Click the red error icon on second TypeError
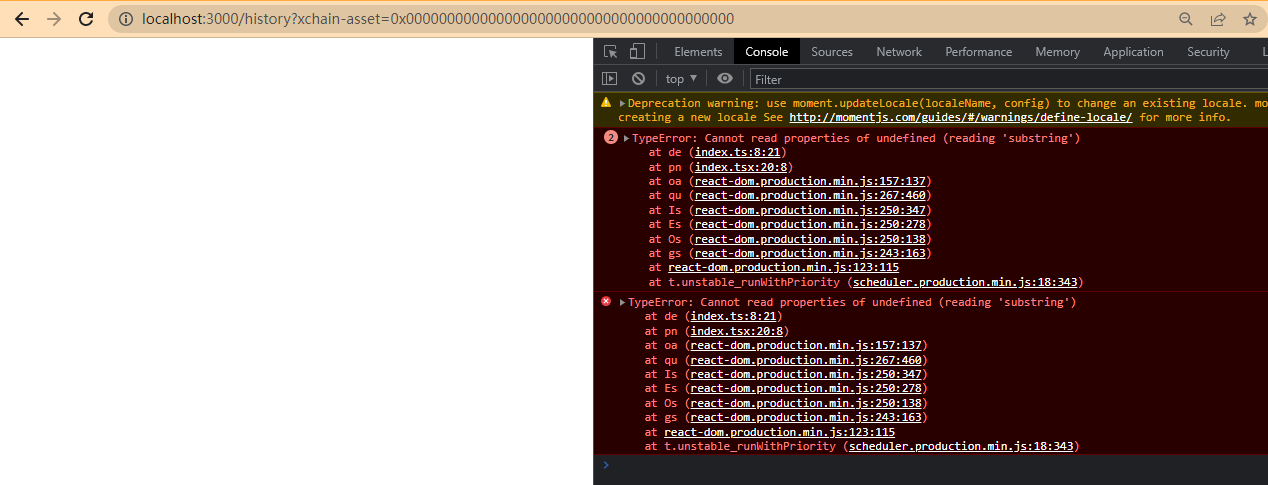Viewport: 1268px width, 485px height. 606,302
